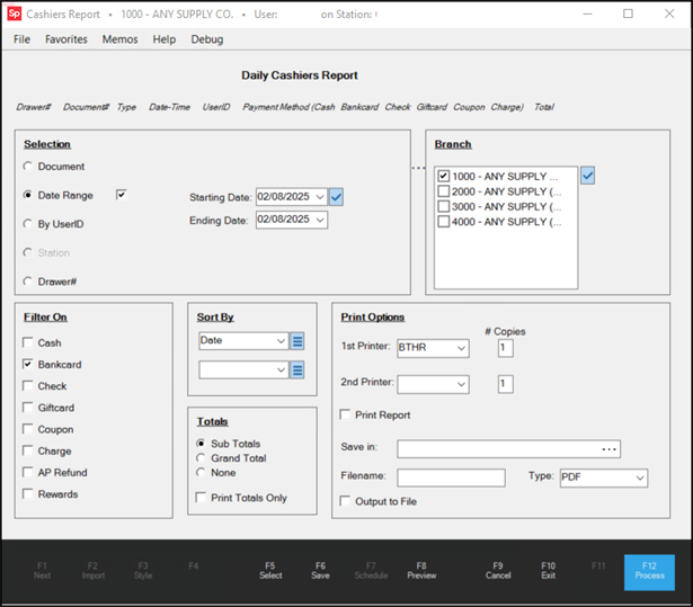Open the list icon beside Date sort field

pos(297,341)
